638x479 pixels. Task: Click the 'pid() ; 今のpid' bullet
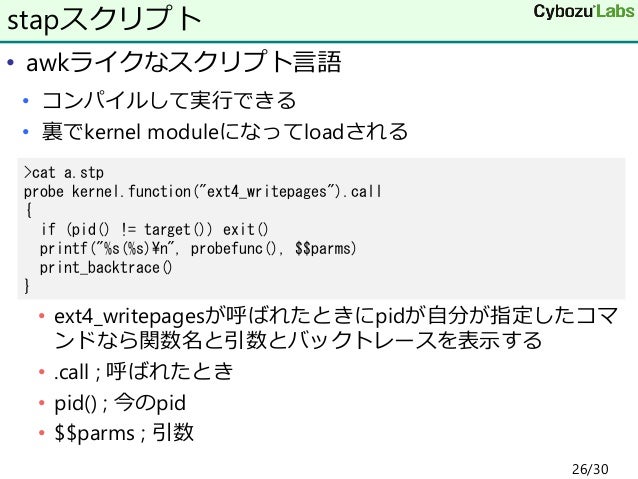tap(120, 403)
